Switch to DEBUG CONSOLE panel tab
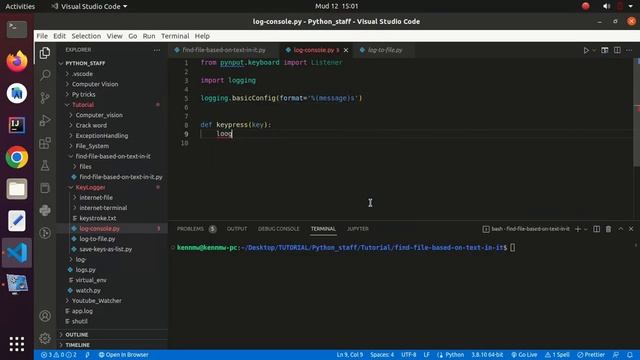 pos(278,229)
